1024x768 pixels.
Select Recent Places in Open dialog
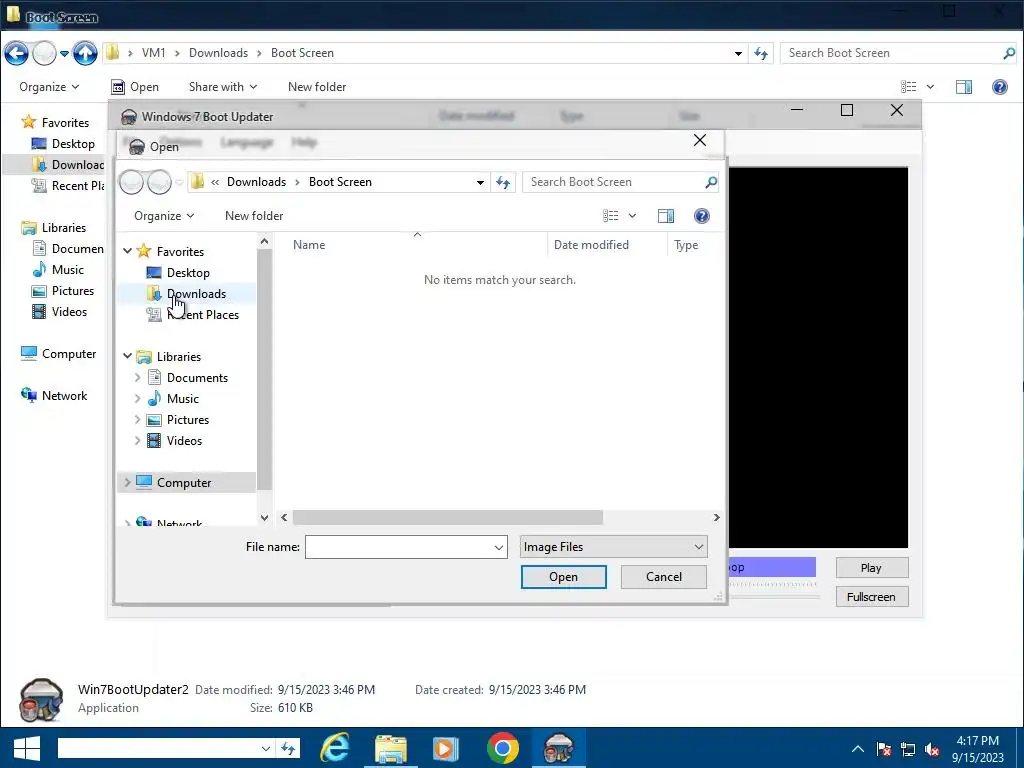pos(202,315)
